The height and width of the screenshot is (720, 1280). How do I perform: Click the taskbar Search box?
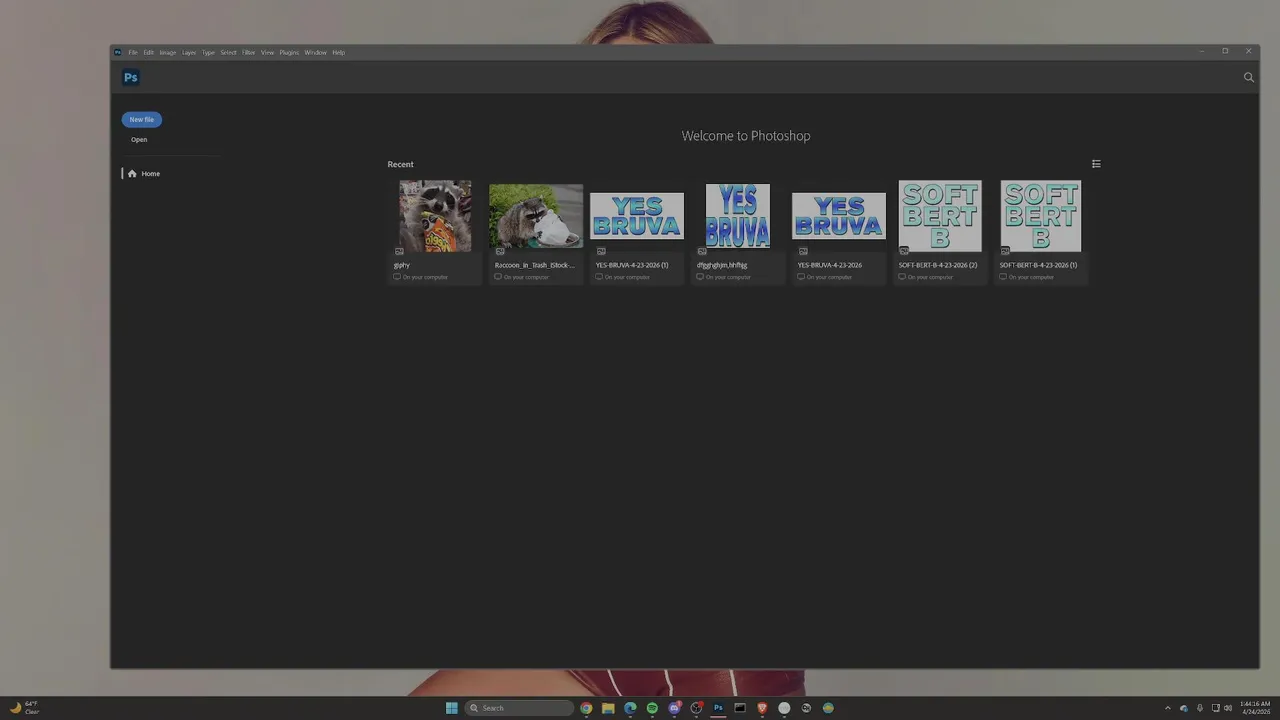pos(519,708)
